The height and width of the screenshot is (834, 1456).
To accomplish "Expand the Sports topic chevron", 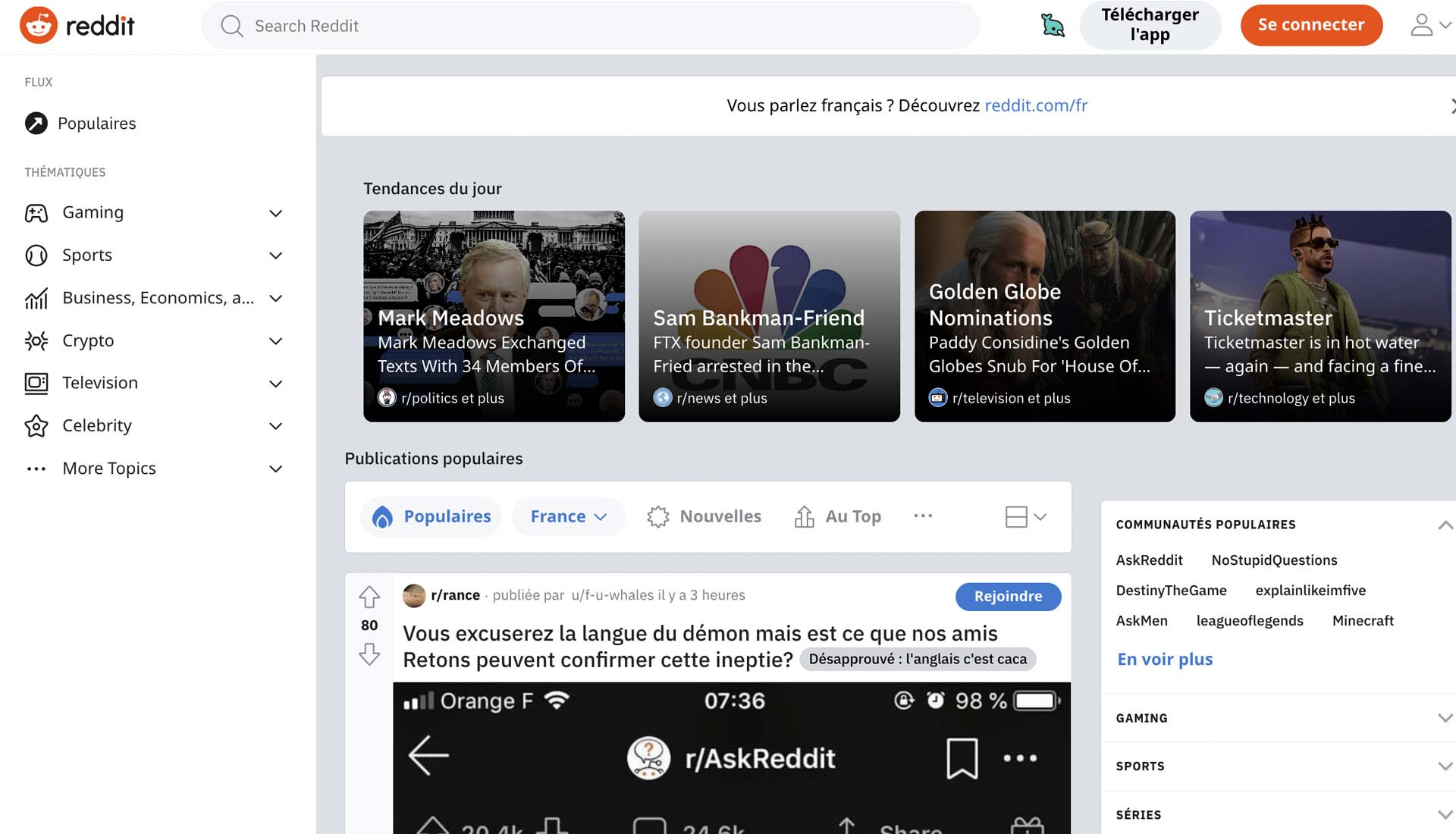I will (276, 256).
